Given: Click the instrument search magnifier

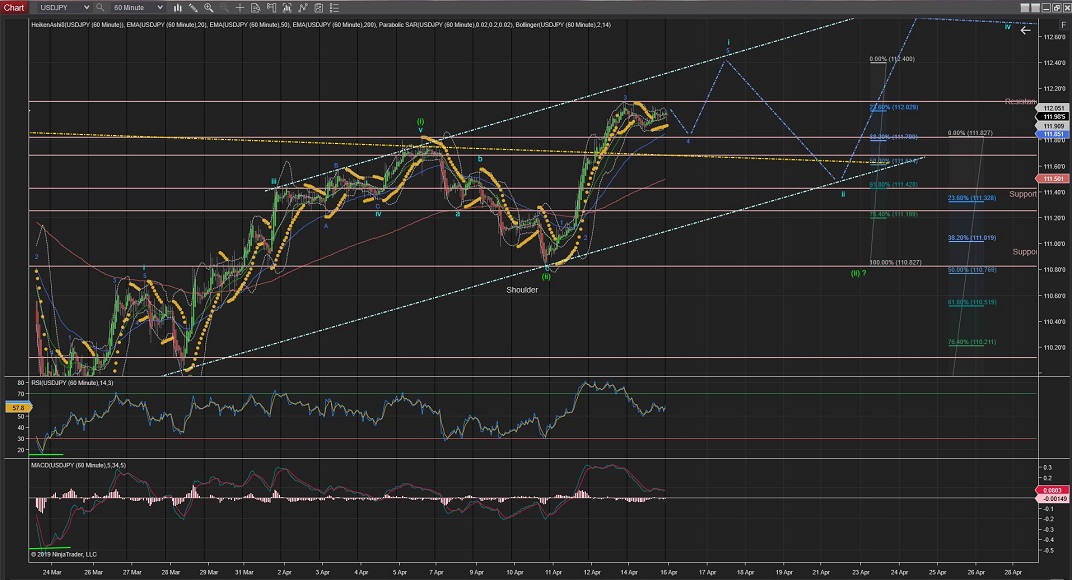Looking at the screenshot, I should [x=100, y=7].
